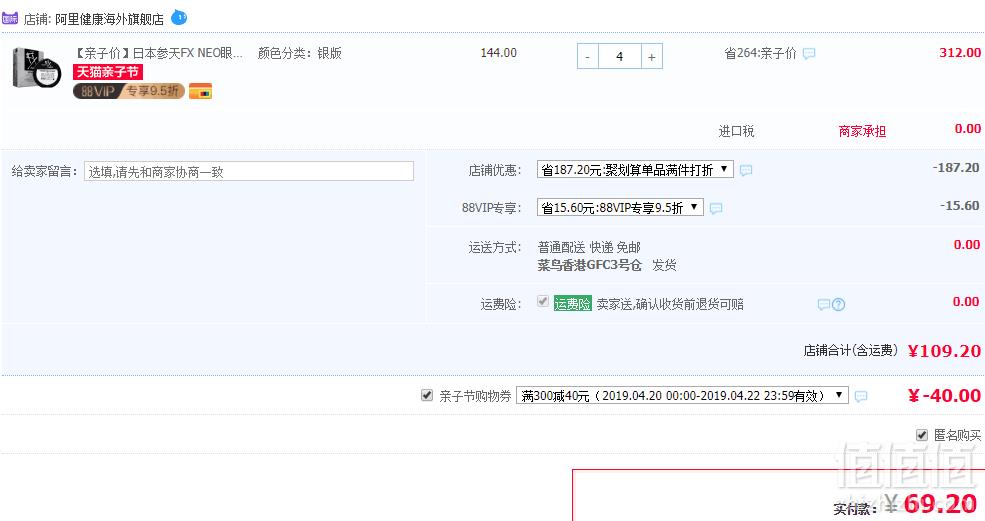The image size is (985, 521).
Task: Click the 给卖家留言 message input field
Action: pyautogui.click(x=249, y=172)
